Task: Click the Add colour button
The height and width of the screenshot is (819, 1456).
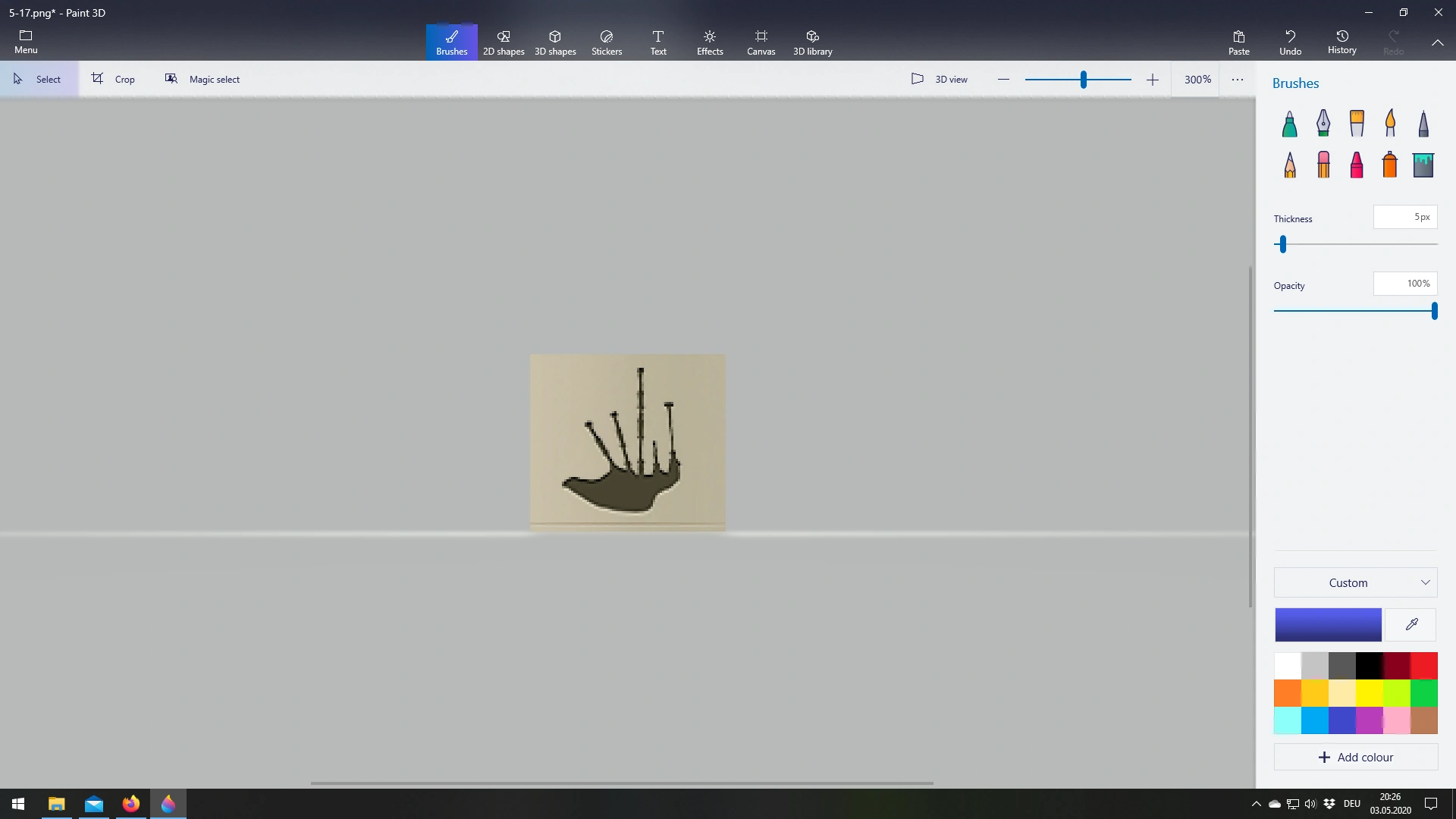Action: 1355,757
